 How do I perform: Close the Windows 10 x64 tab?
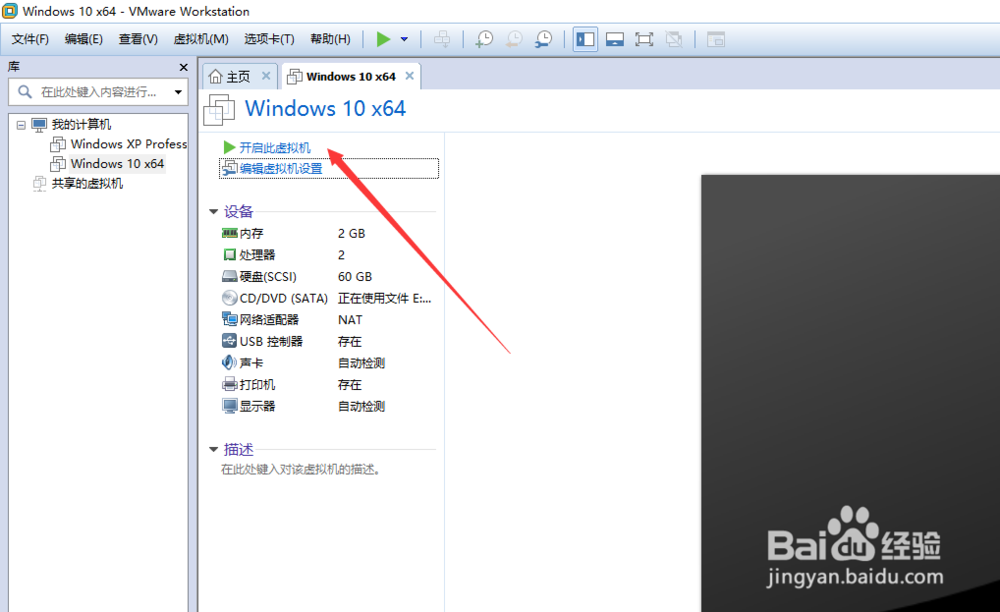[x=409, y=76]
